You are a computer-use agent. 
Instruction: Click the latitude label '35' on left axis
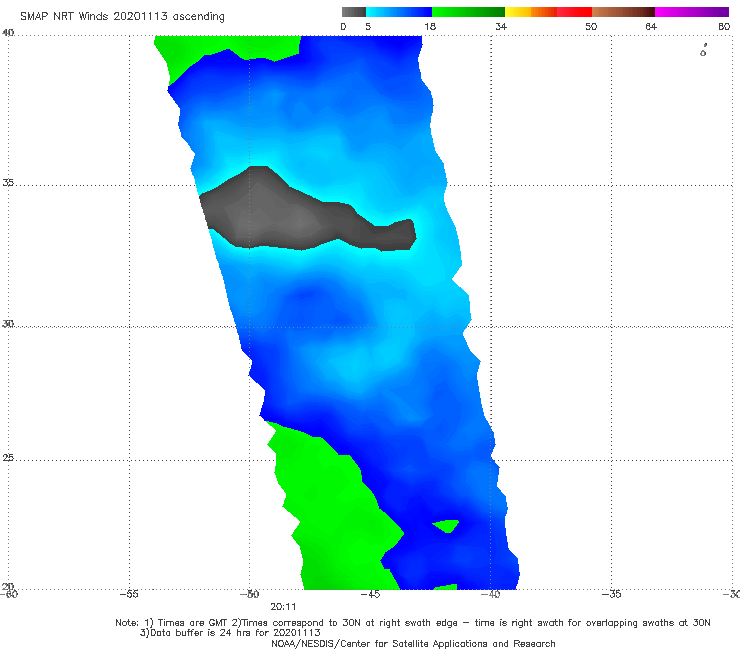(x=8, y=182)
